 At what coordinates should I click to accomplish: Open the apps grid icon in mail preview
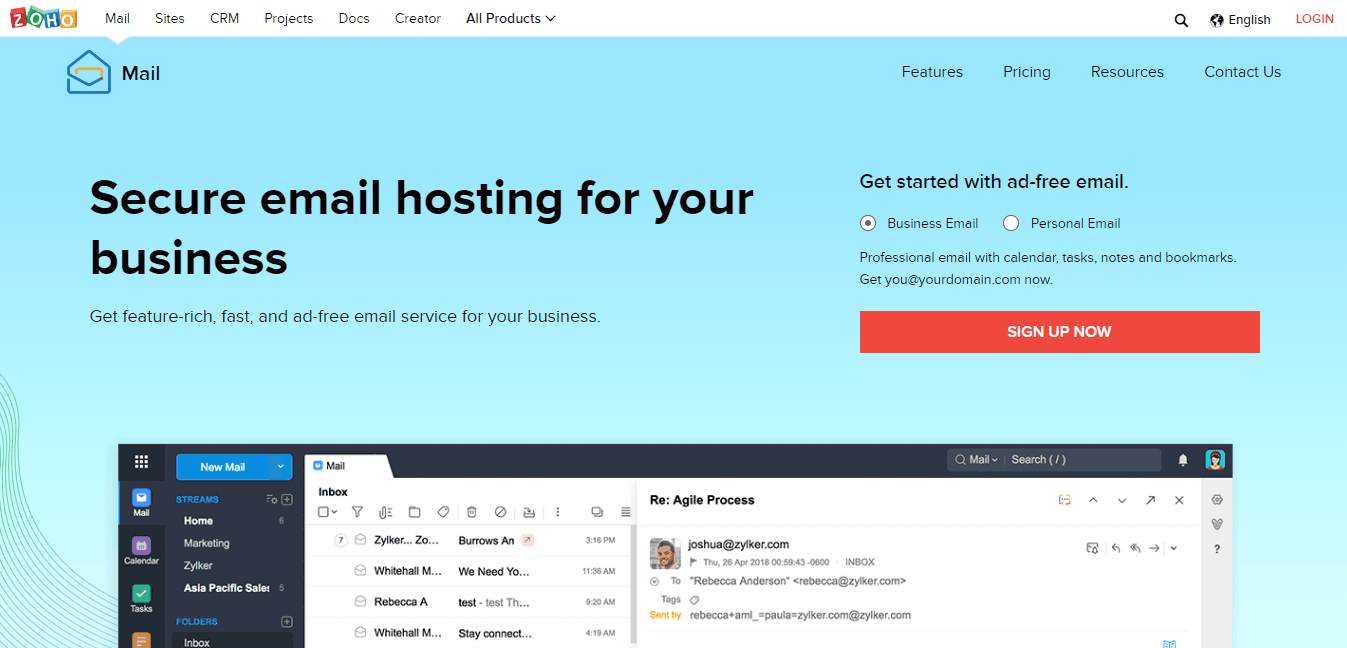pyautogui.click(x=141, y=461)
